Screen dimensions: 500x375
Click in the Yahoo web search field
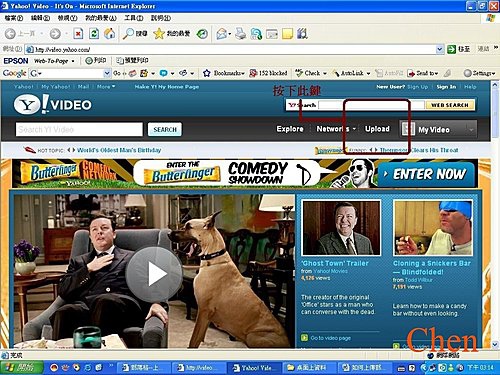click(x=371, y=105)
